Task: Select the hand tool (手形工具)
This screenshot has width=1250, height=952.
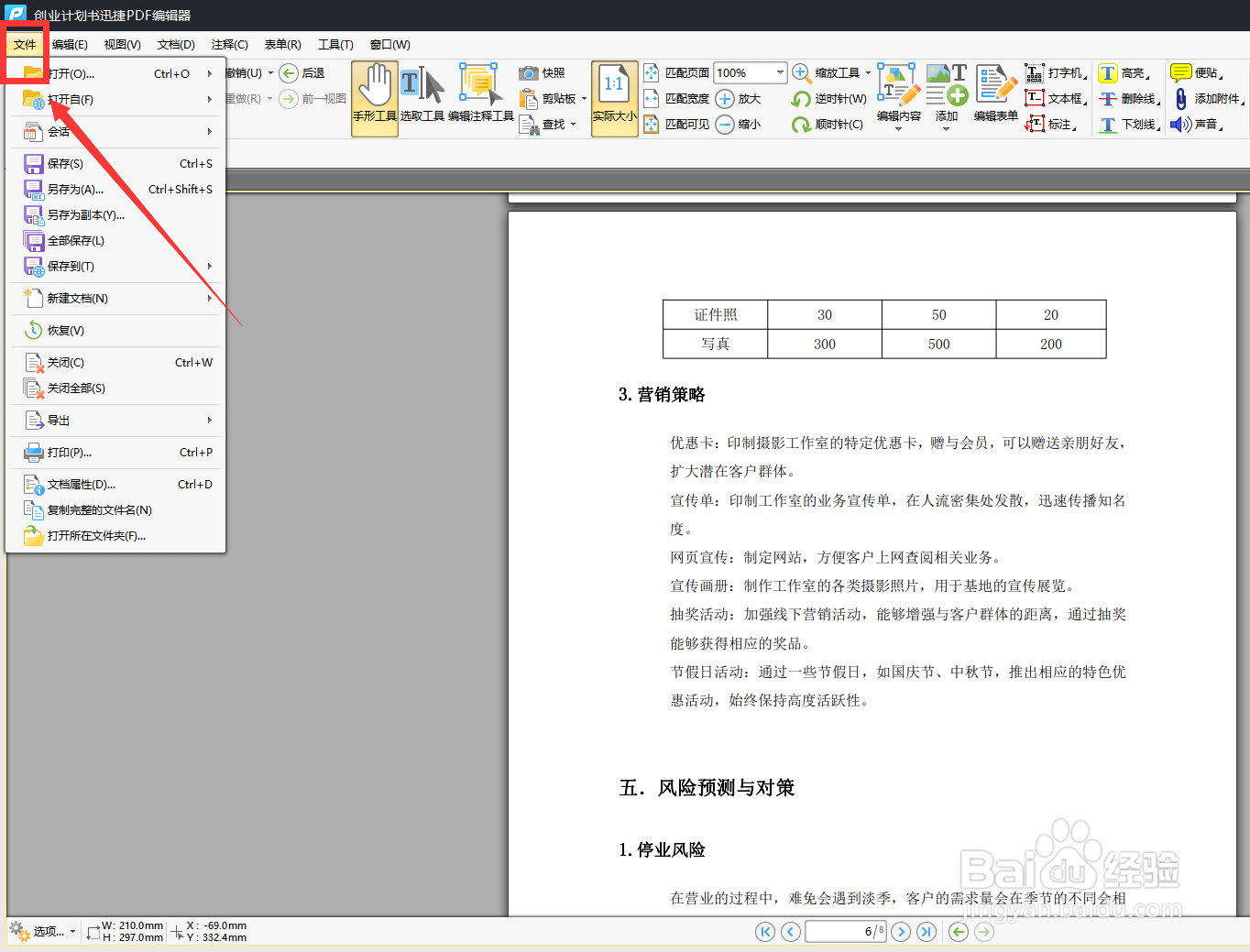Action: point(374,96)
